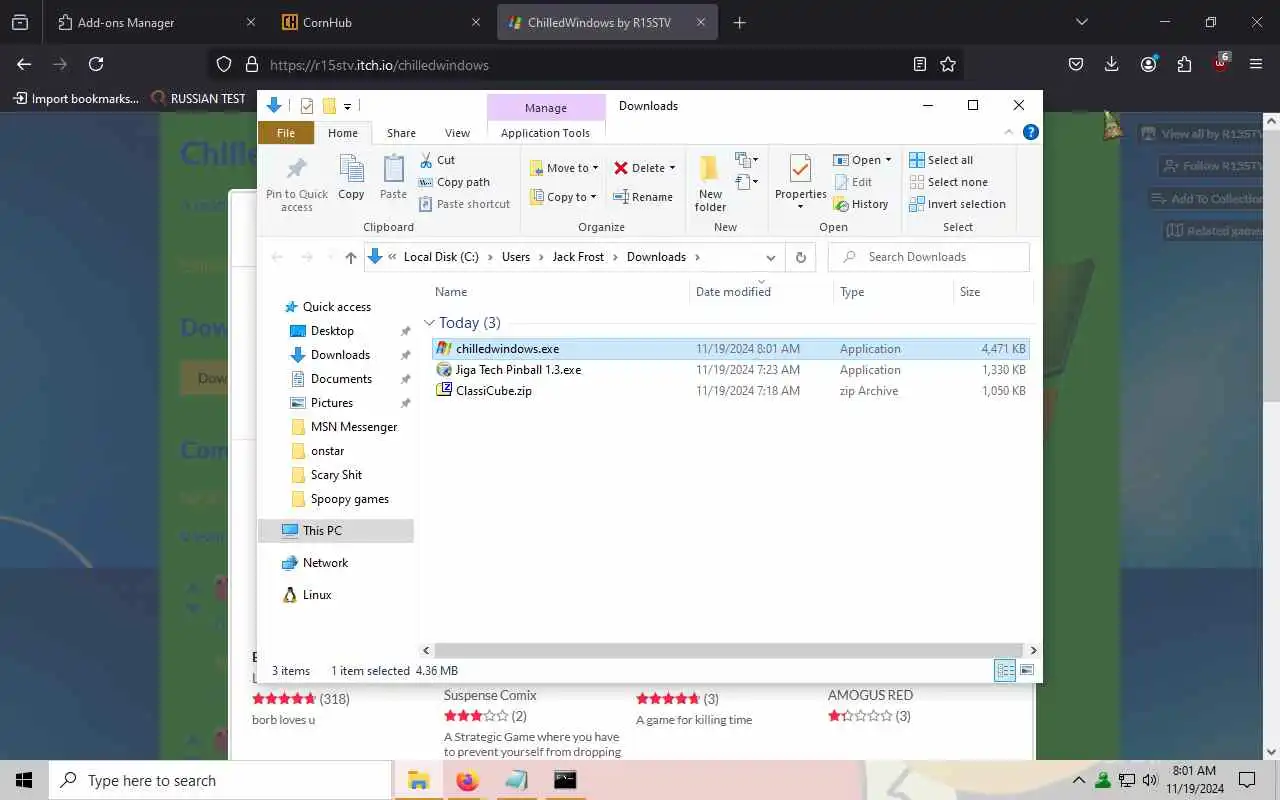Collapse the Today (3) group
Screen dimensions: 1280x800
pyautogui.click(x=430, y=323)
